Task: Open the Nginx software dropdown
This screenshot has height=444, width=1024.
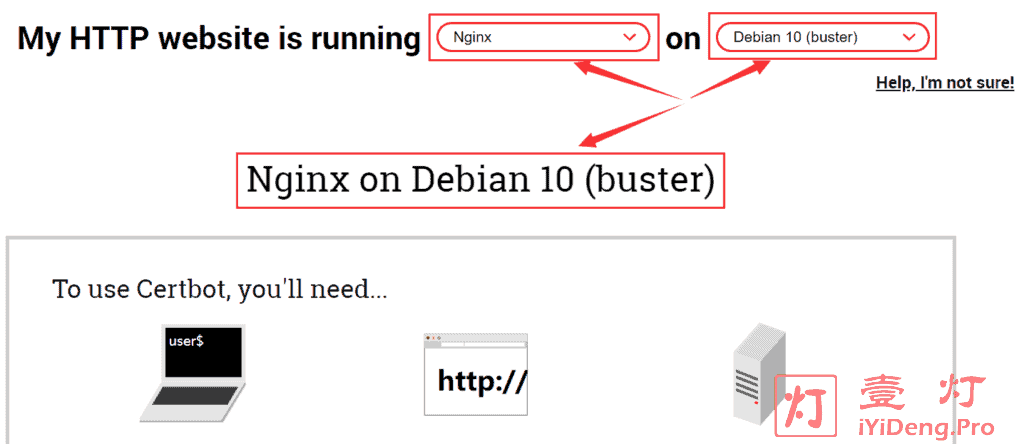Action: point(543,37)
